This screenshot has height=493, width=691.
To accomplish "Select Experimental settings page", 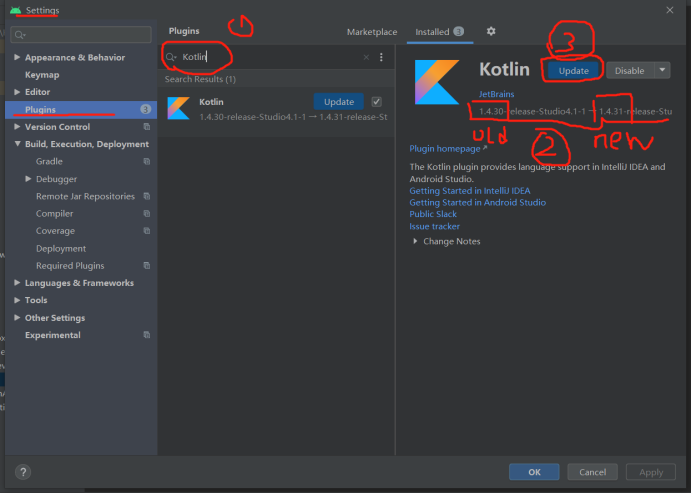I will tap(53, 335).
